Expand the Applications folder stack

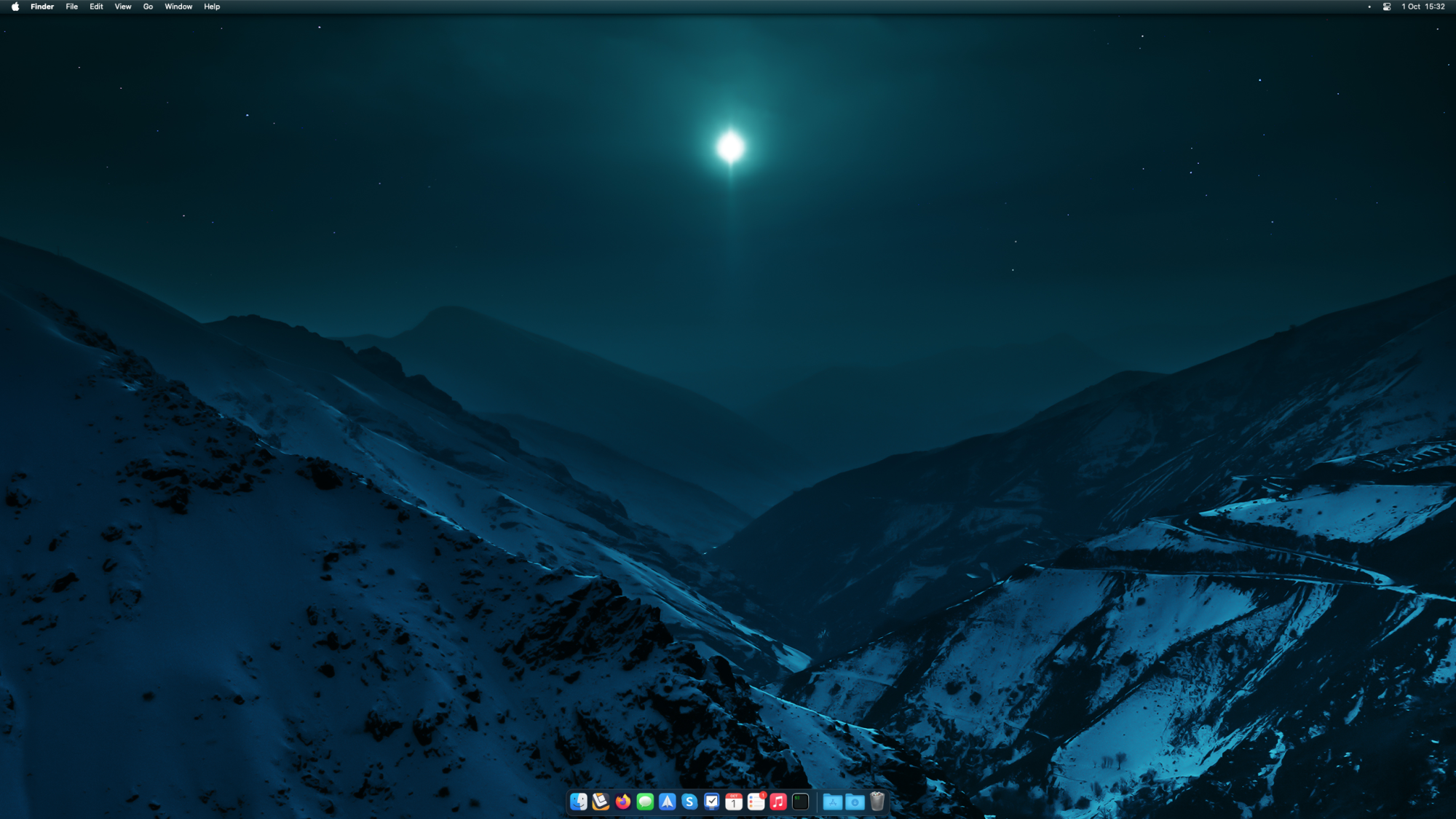coord(833,802)
